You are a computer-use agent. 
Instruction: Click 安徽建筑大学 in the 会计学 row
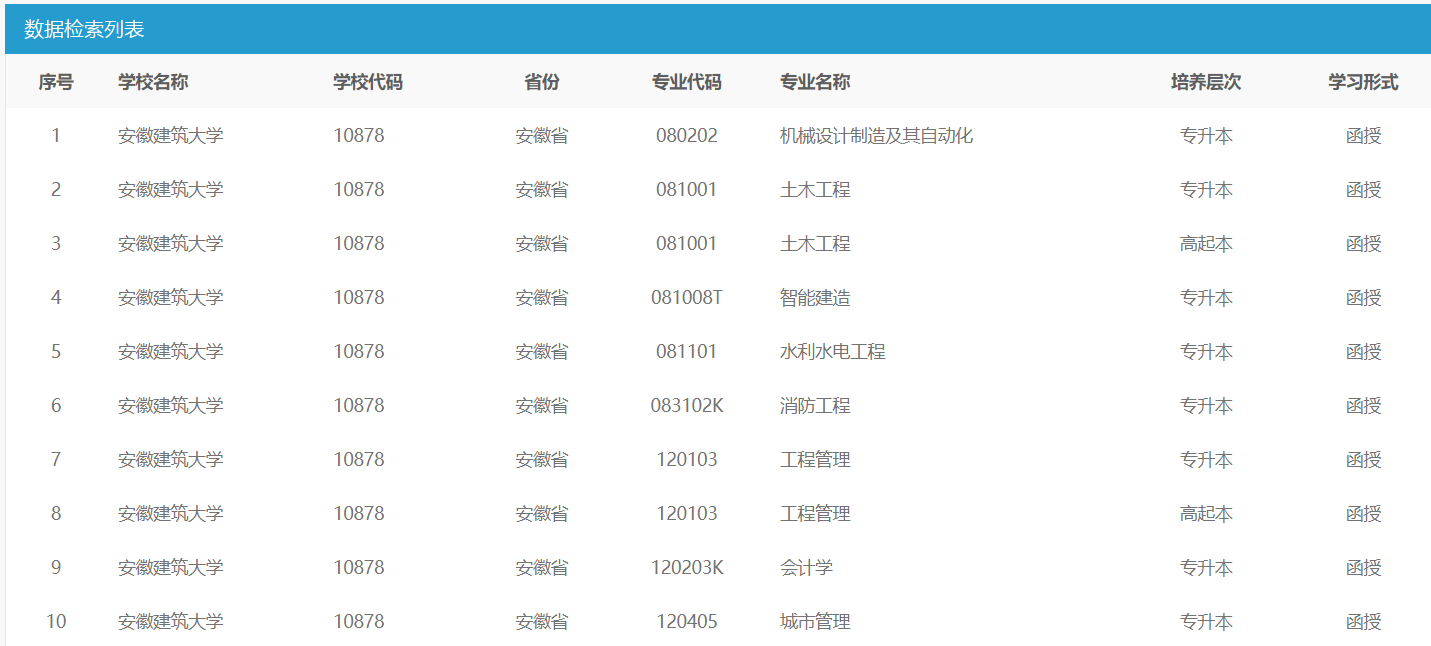coord(170,567)
